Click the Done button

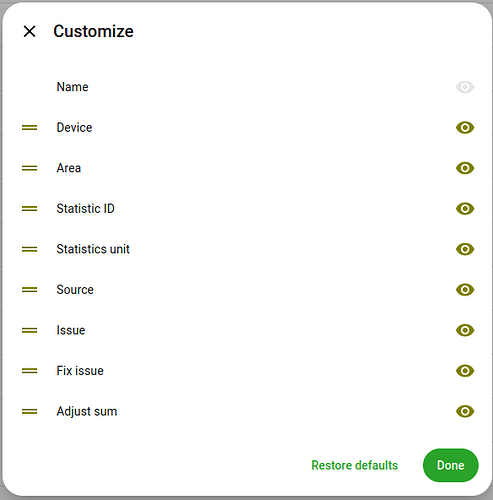point(451,465)
